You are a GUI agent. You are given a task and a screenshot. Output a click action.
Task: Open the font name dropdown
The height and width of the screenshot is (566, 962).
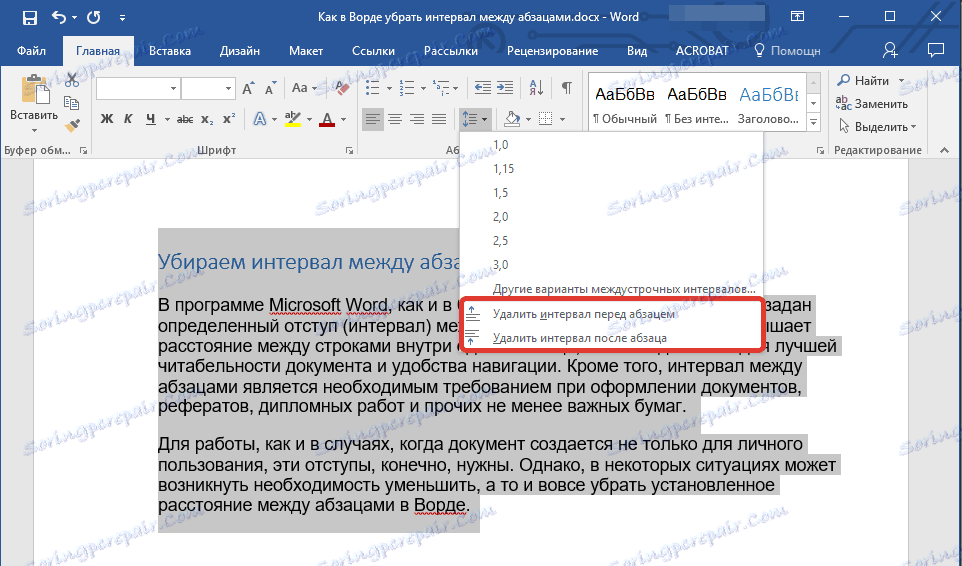pos(174,89)
